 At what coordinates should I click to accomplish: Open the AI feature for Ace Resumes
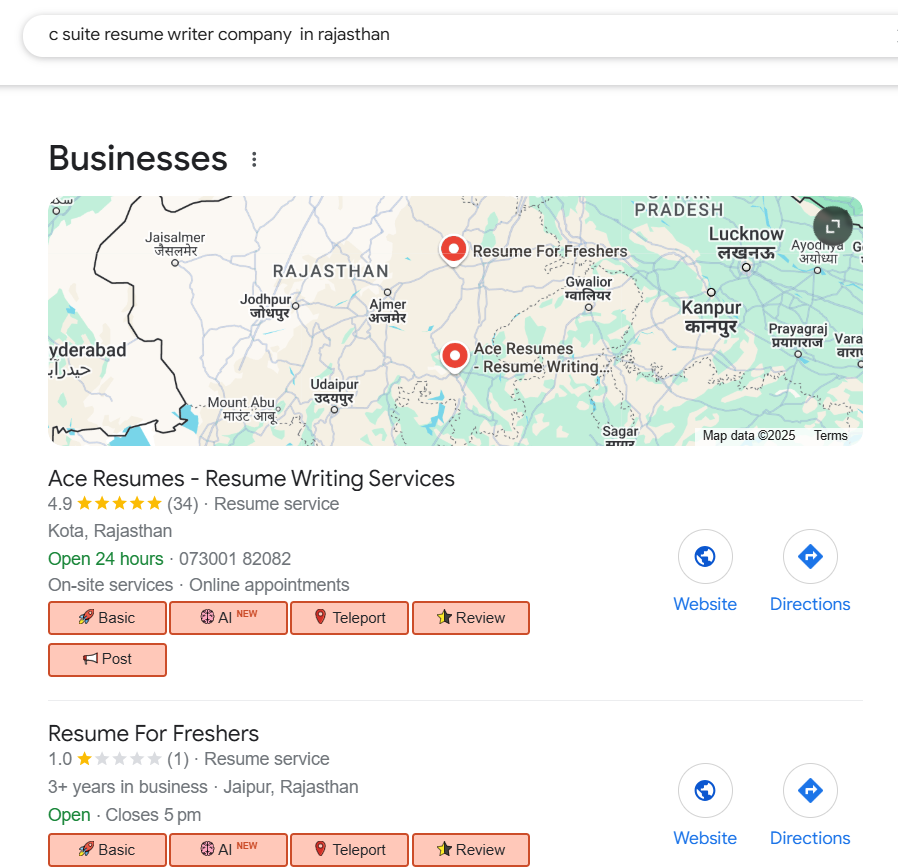pos(228,618)
